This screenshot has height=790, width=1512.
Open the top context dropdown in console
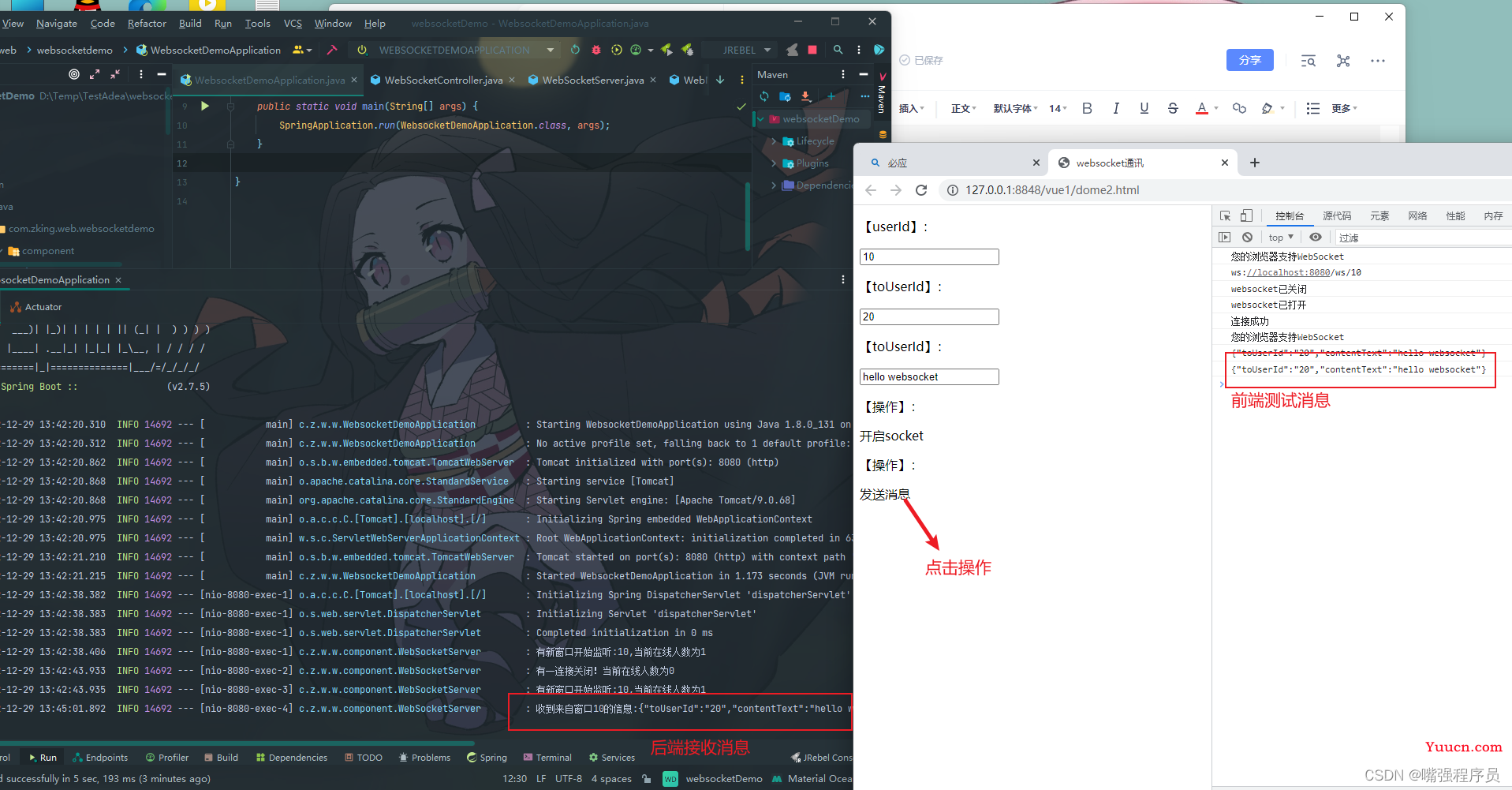[1281, 238]
